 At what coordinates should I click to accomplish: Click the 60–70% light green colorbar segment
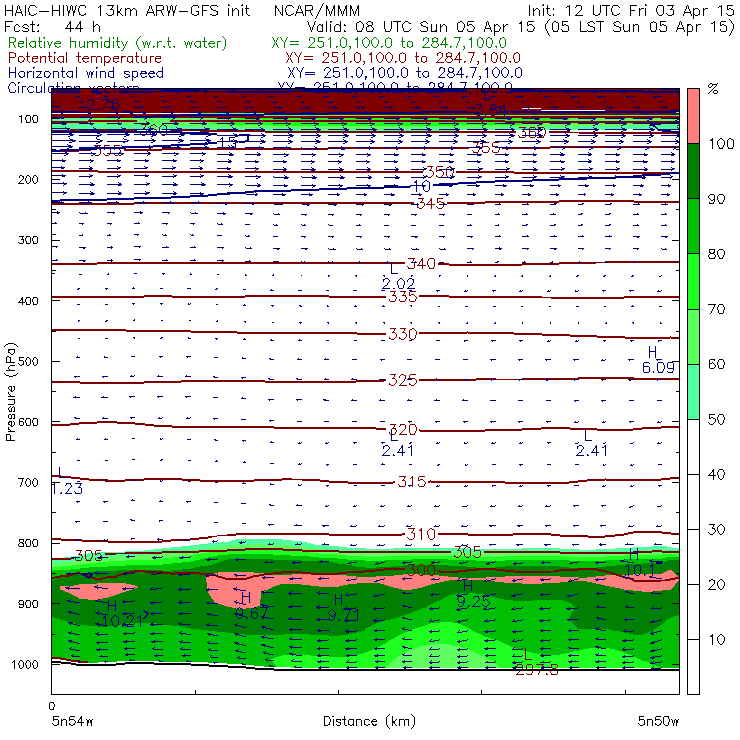click(x=693, y=336)
